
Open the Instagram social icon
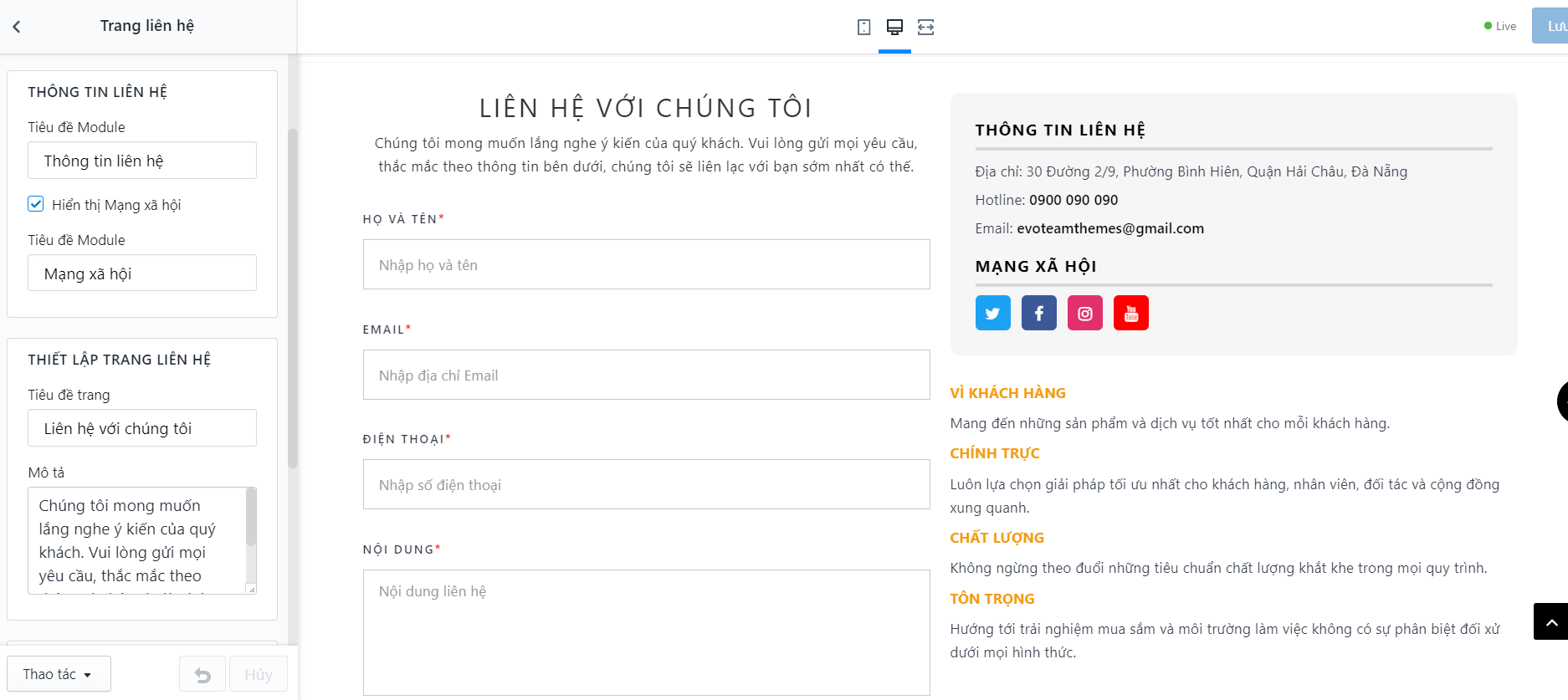[x=1085, y=313]
